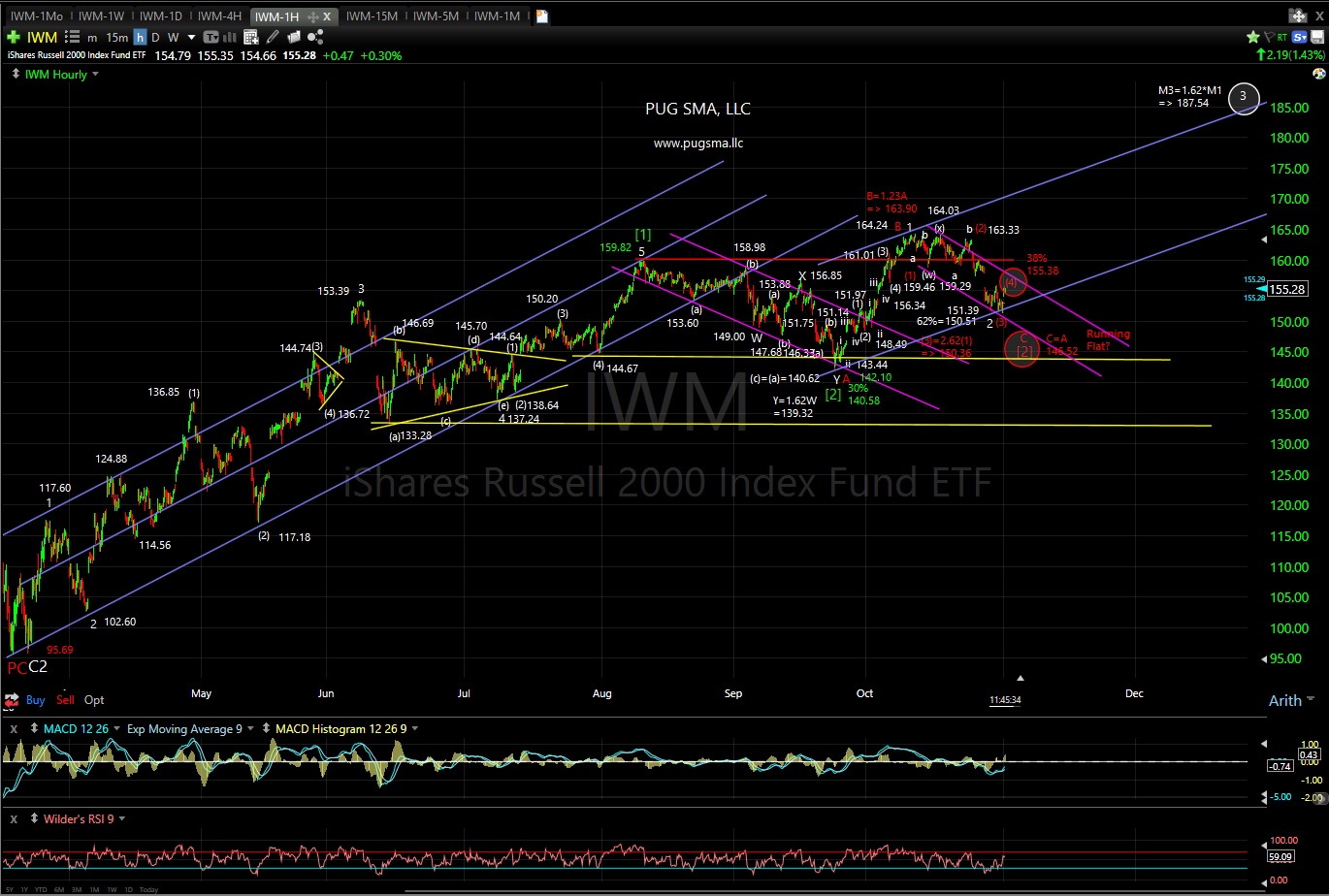Toggle the 15m timeframe button
Image resolution: width=1329 pixels, height=896 pixels.
pos(116,37)
